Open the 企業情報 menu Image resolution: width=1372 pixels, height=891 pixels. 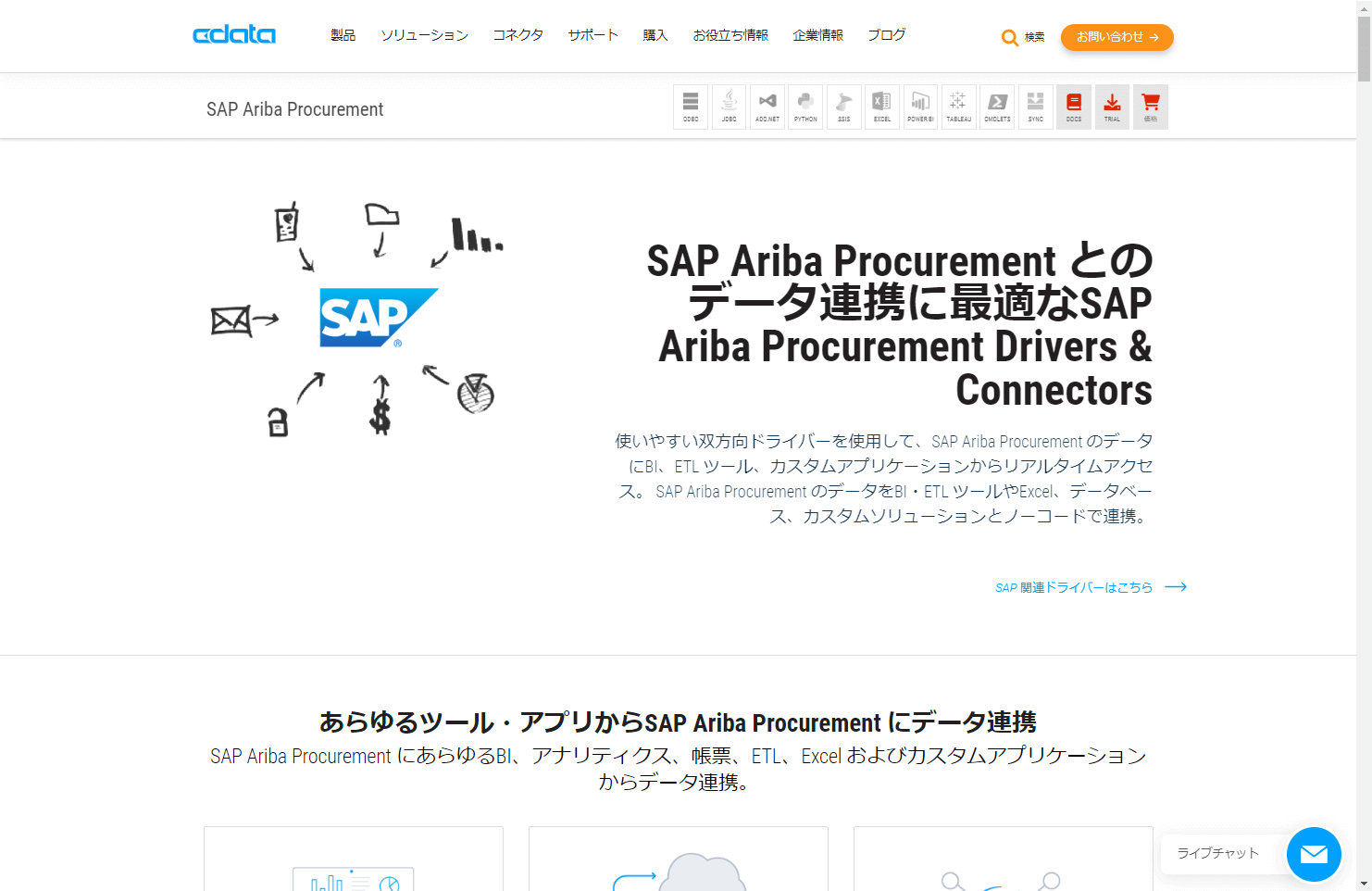[817, 35]
